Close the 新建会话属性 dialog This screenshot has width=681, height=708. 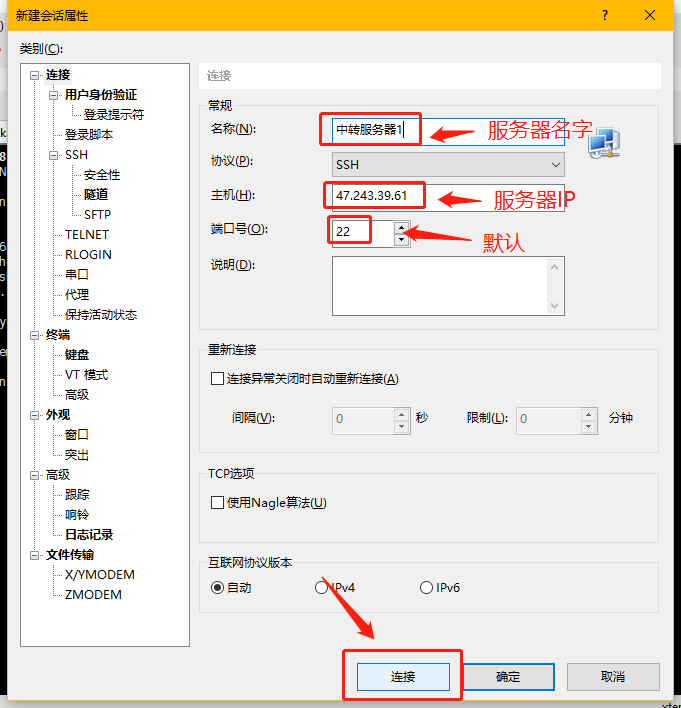tap(650, 15)
